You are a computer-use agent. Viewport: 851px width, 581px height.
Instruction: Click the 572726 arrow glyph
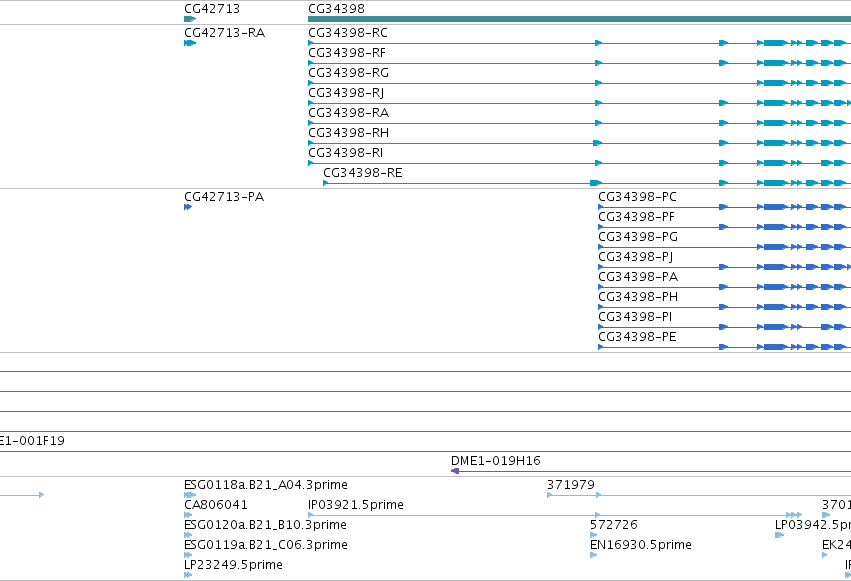[x=593, y=535]
